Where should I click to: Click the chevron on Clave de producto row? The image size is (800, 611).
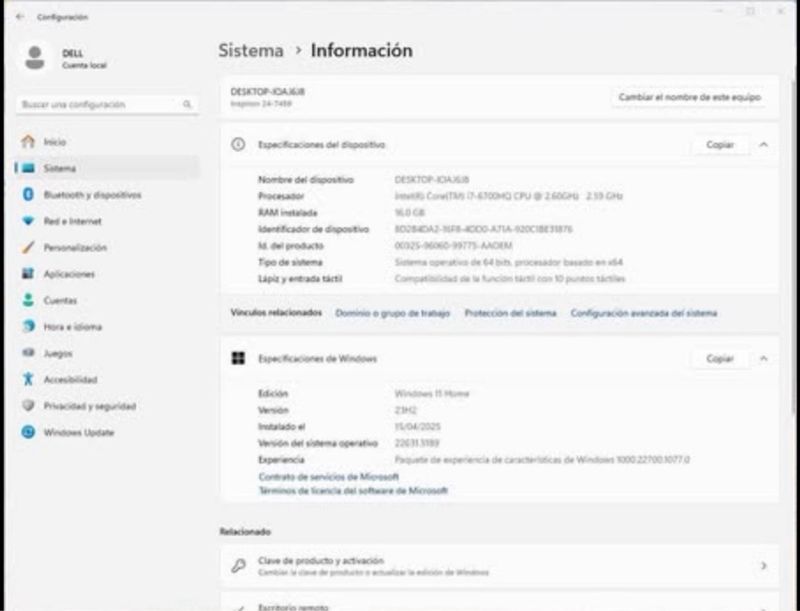(x=764, y=566)
